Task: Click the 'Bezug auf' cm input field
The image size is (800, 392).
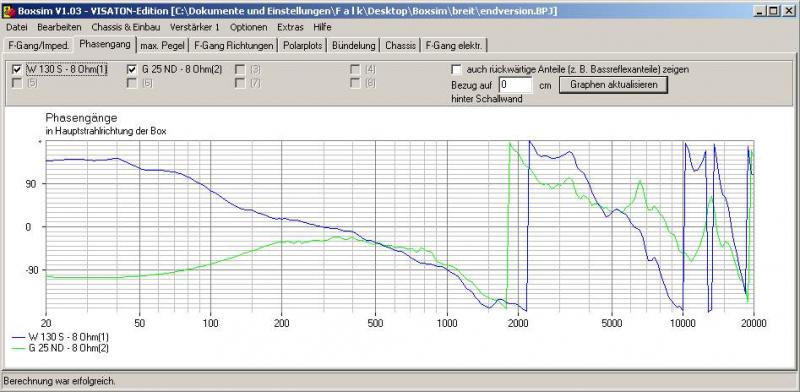Action: (515, 85)
